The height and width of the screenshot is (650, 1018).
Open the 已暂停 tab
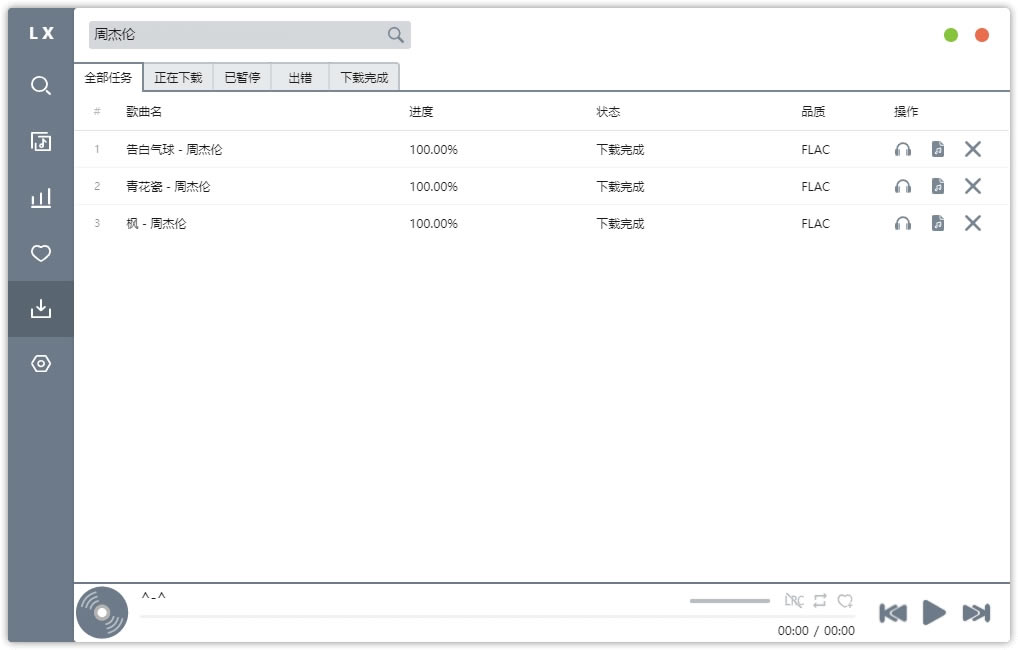point(242,76)
